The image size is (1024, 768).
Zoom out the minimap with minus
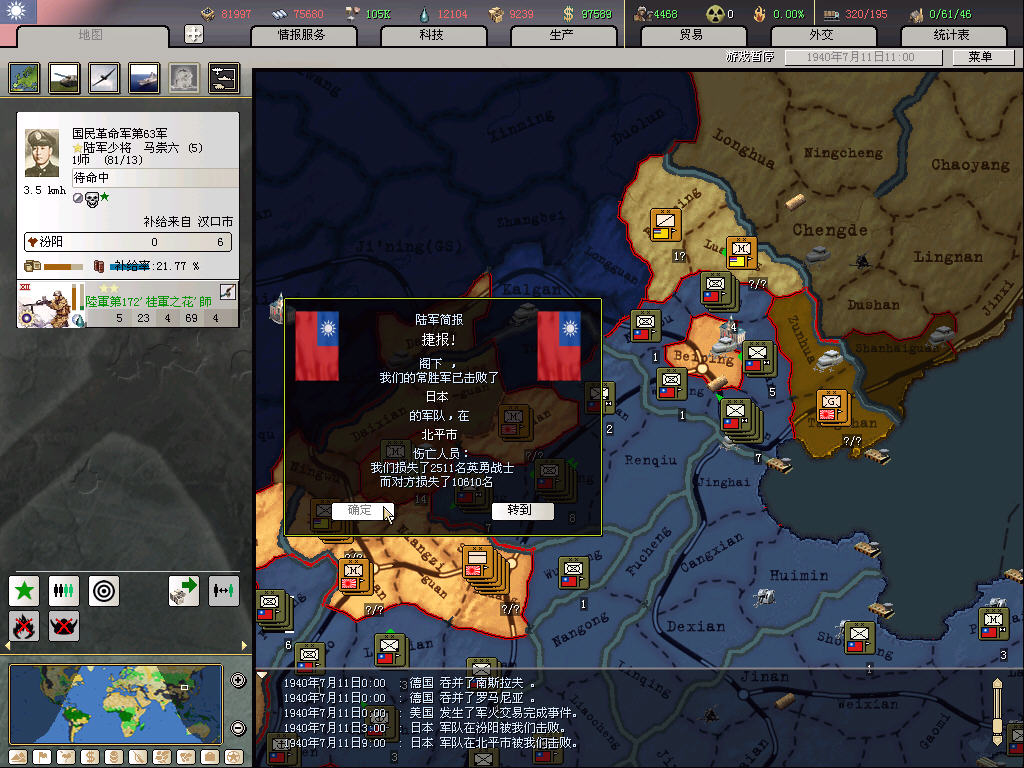238,728
